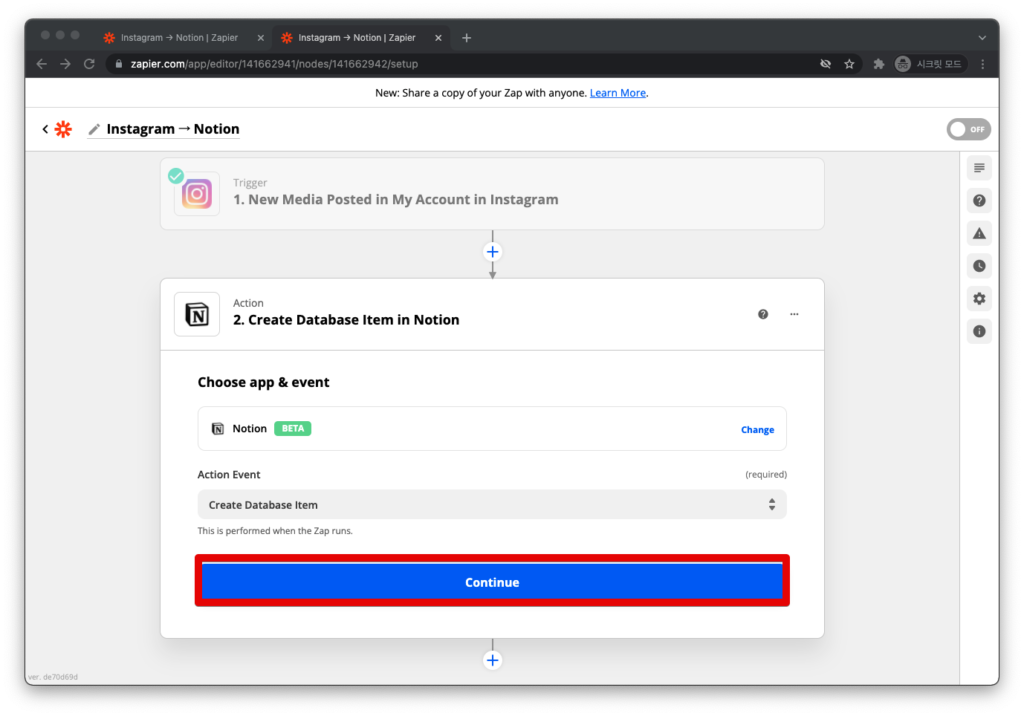Click the eye-slash tracking icon in address bar

point(825,64)
